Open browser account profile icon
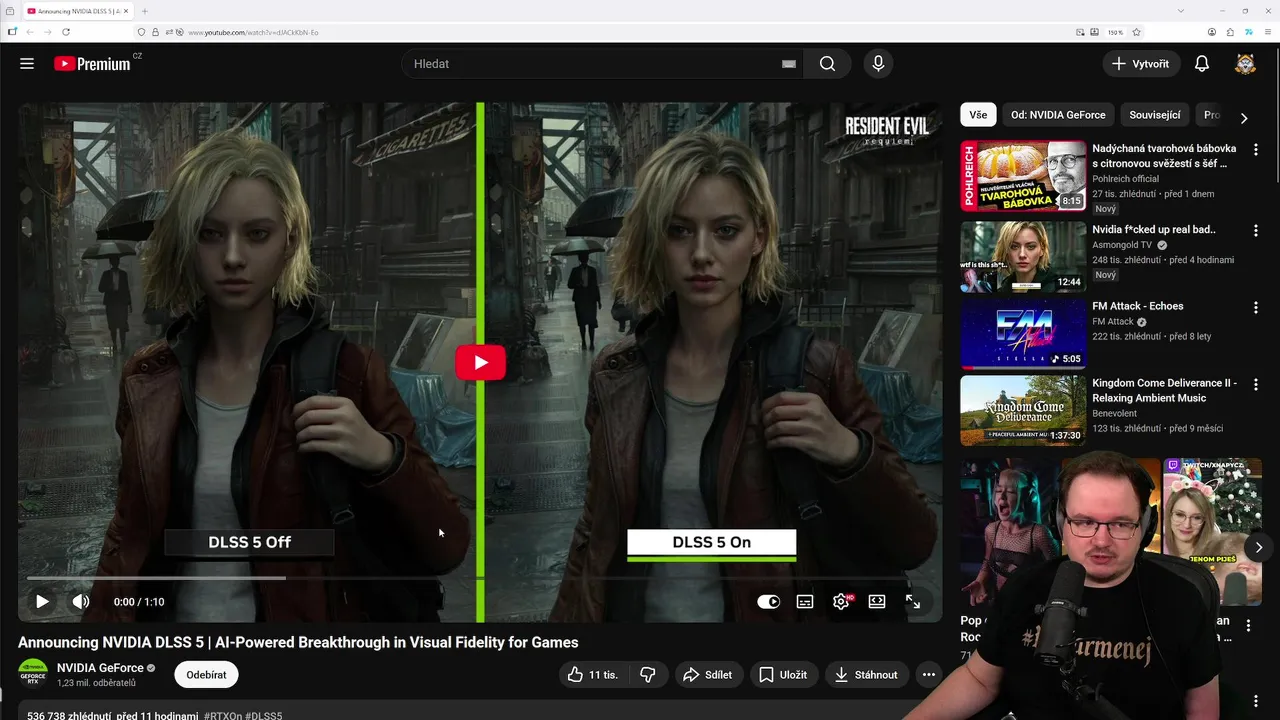The width and height of the screenshot is (1280, 720). point(1212,32)
